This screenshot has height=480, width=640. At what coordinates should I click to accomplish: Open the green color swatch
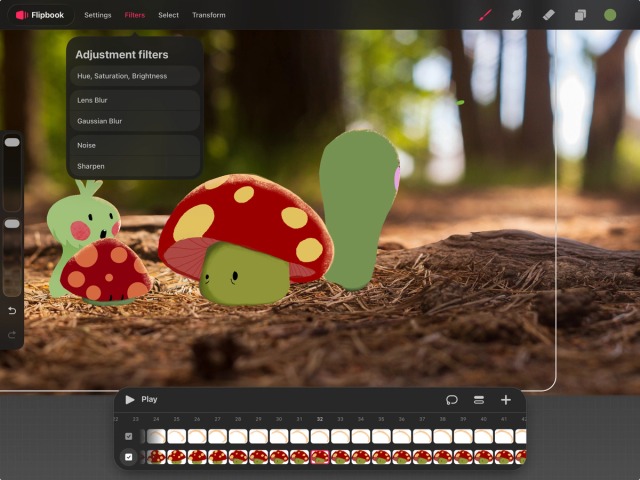tap(610, 15)
